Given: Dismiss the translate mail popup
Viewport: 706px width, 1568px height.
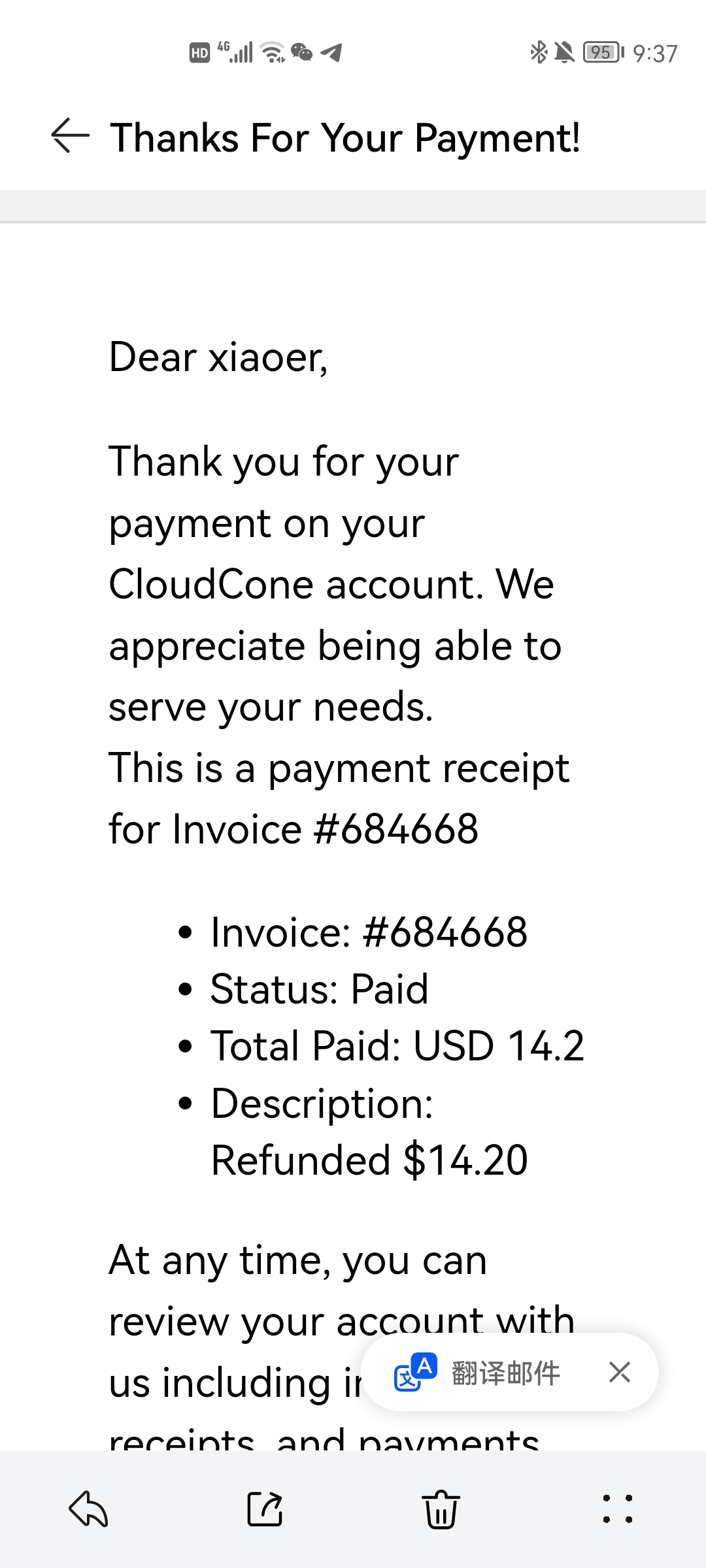Looking at the screenshot, I should click(x=619, y=1372).
